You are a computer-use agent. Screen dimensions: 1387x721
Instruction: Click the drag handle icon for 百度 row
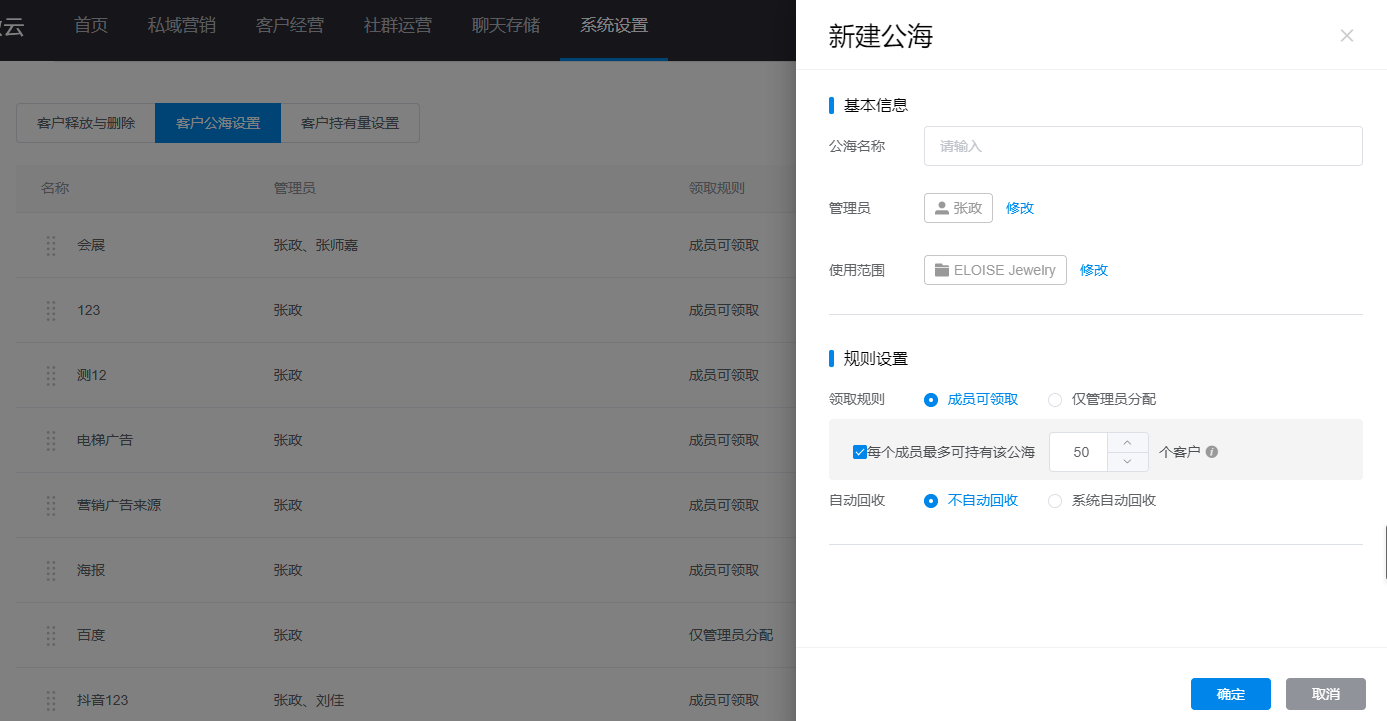point(51,635)
